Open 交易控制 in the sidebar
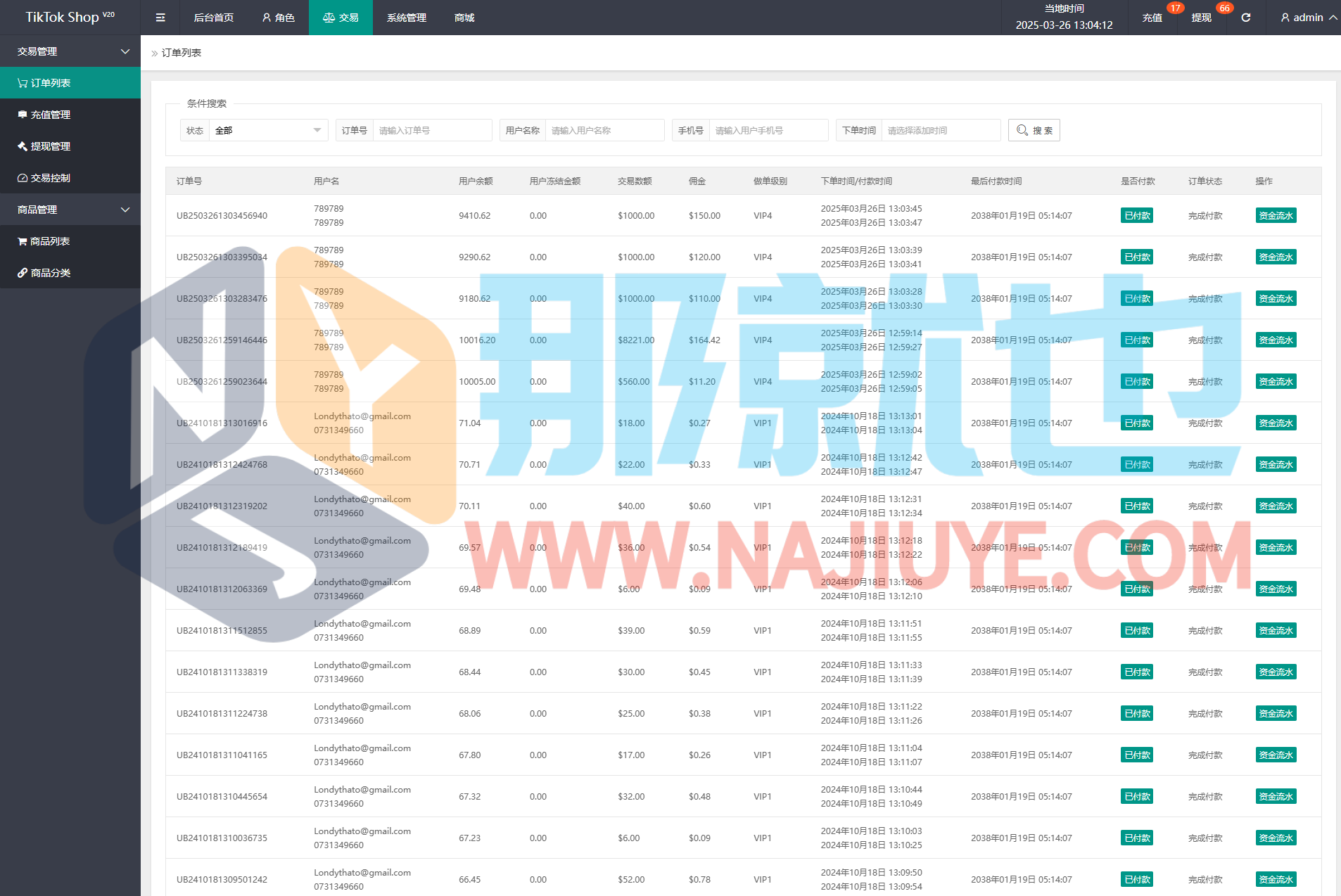The image size is (1341, 896). pos(51,178)
